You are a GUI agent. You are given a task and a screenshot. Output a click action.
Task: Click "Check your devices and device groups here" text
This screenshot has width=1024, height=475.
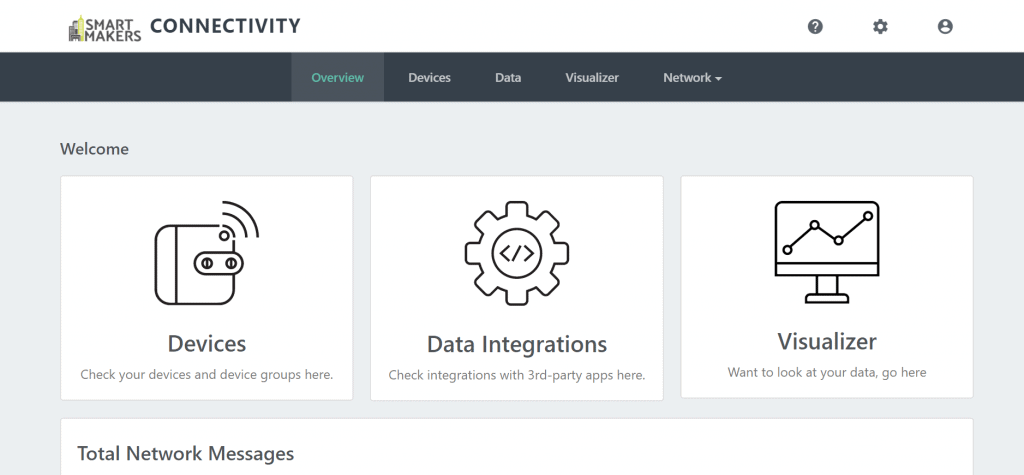pos(206,374)
